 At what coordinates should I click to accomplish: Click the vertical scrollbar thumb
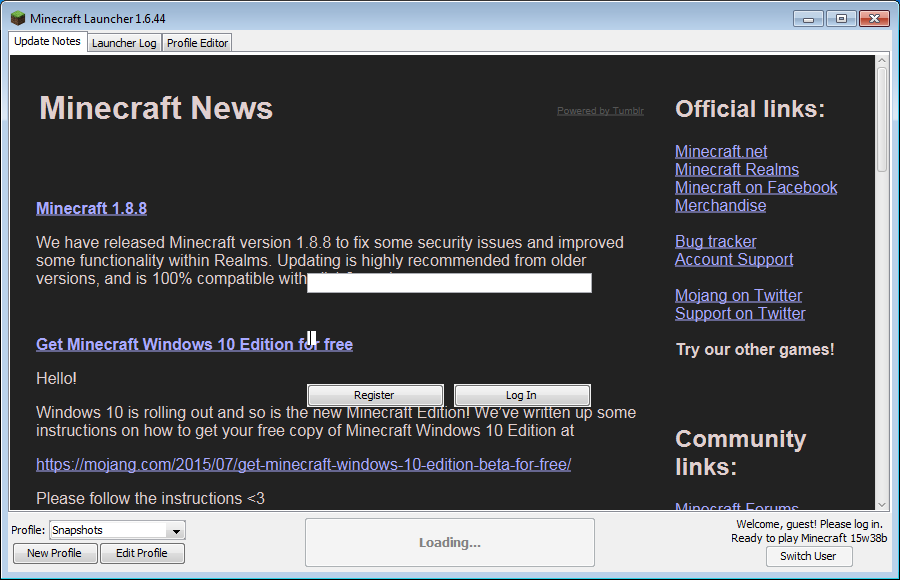coord(882,119)
